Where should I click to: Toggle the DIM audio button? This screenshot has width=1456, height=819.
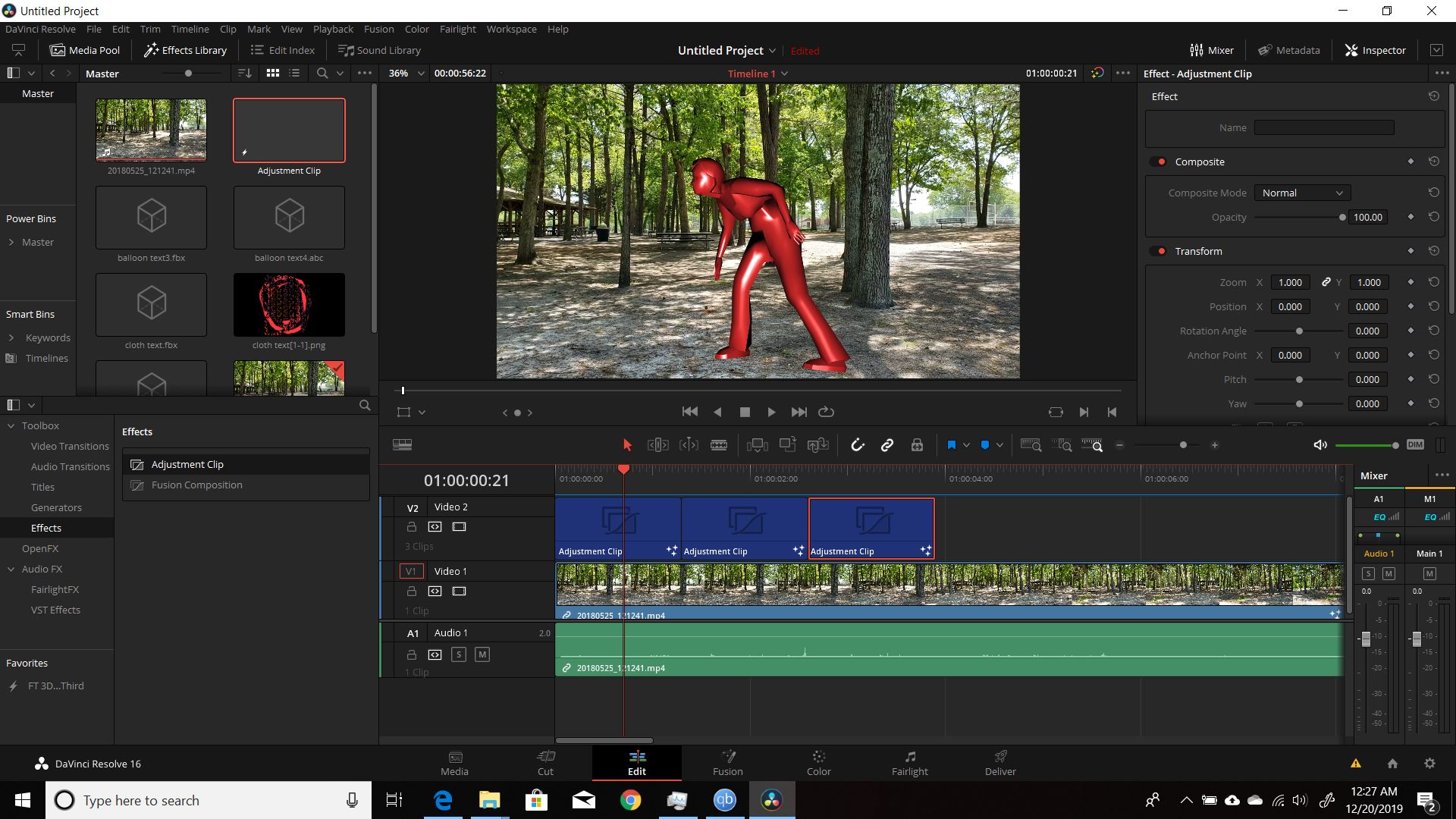click(x=1415, y=445)
